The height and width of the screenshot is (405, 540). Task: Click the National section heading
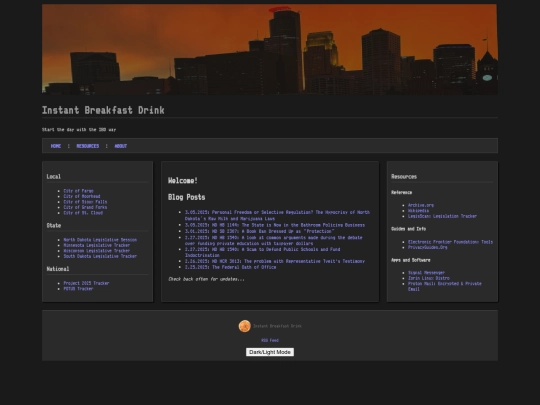[58, 269]
